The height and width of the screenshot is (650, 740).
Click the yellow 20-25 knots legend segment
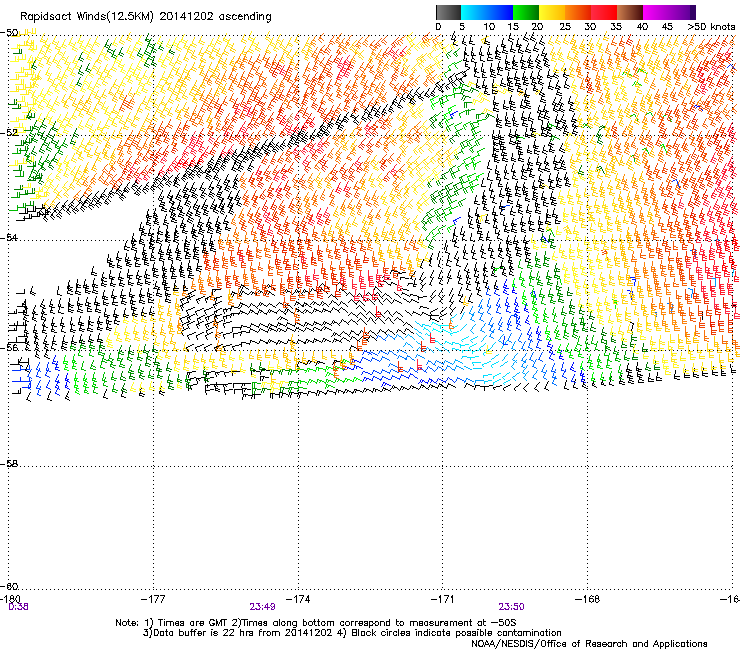(552, 12)
